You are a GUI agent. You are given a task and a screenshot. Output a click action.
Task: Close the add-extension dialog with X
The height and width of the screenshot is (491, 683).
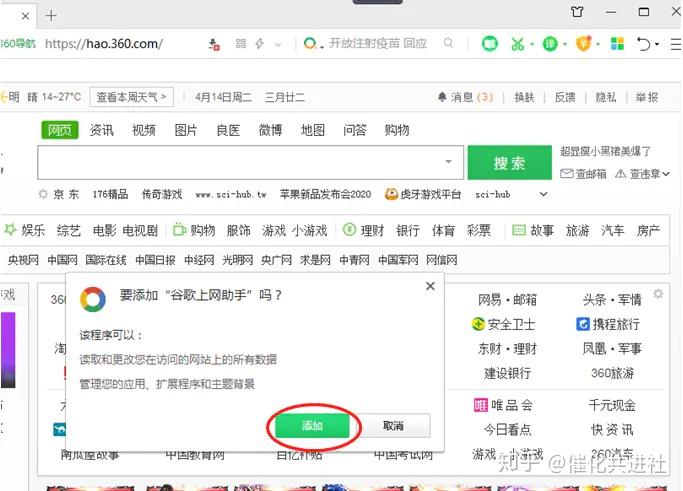[x=430, y=286]
